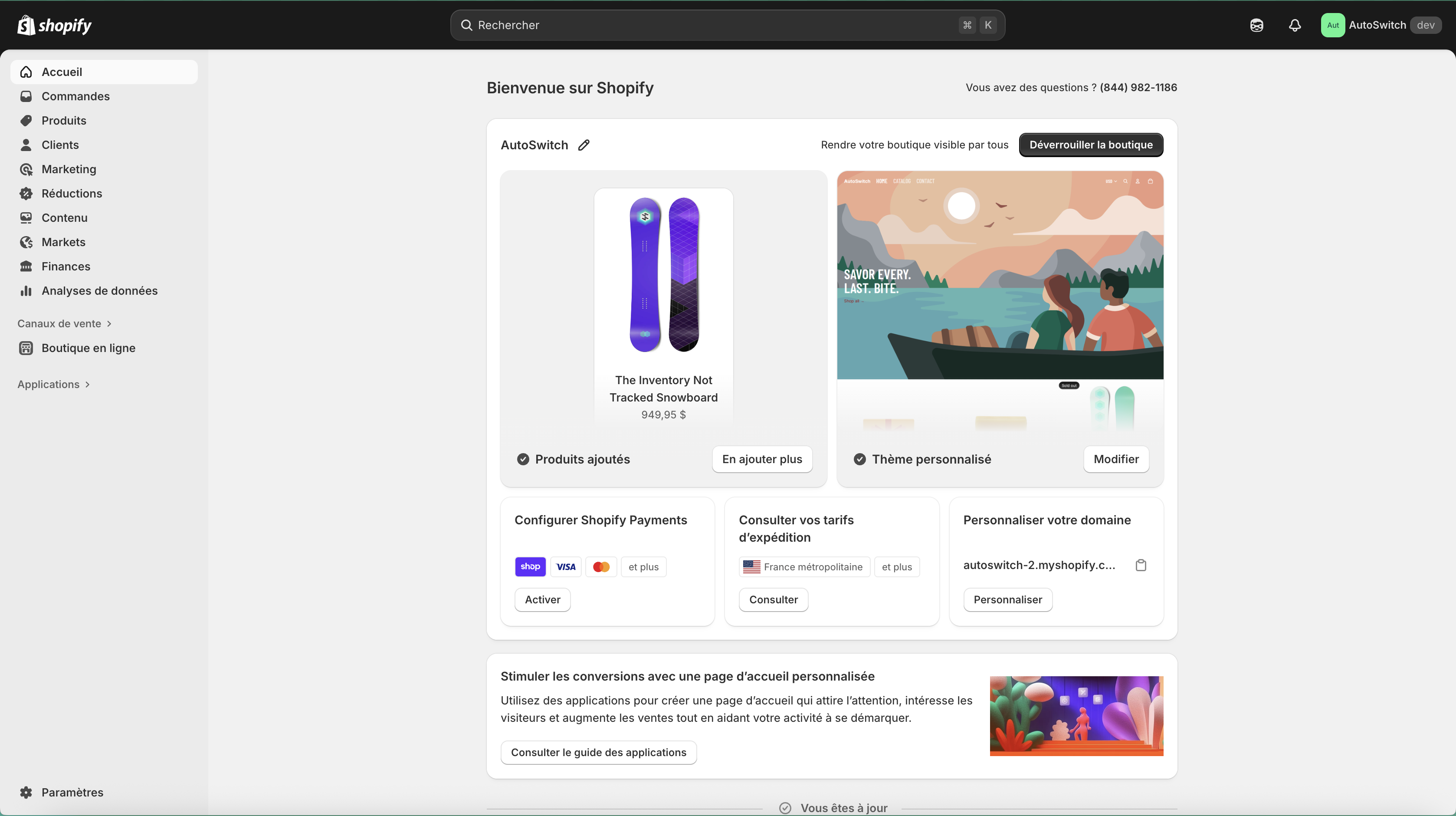Click the Réductions discount icon in sidebar

tap(26, 194)
